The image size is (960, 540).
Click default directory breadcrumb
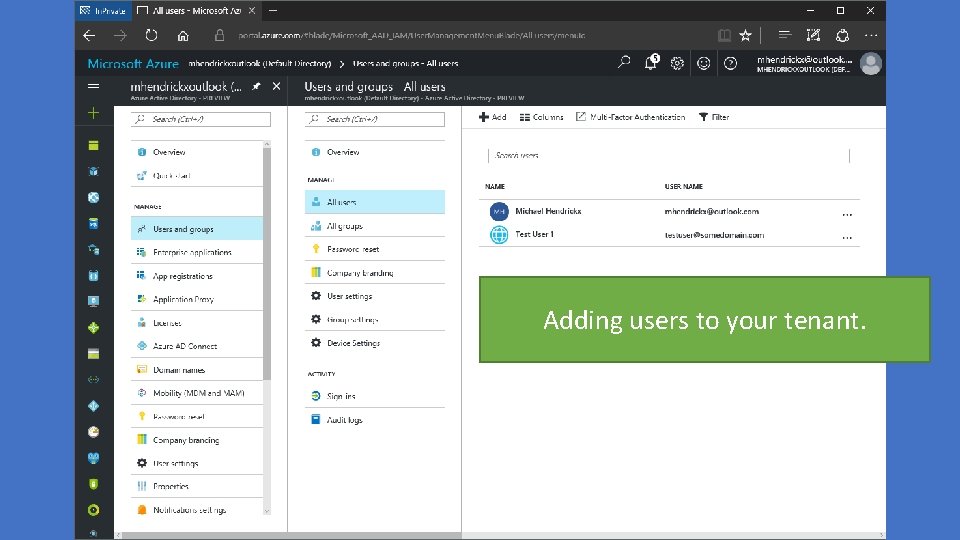(260, 64)
